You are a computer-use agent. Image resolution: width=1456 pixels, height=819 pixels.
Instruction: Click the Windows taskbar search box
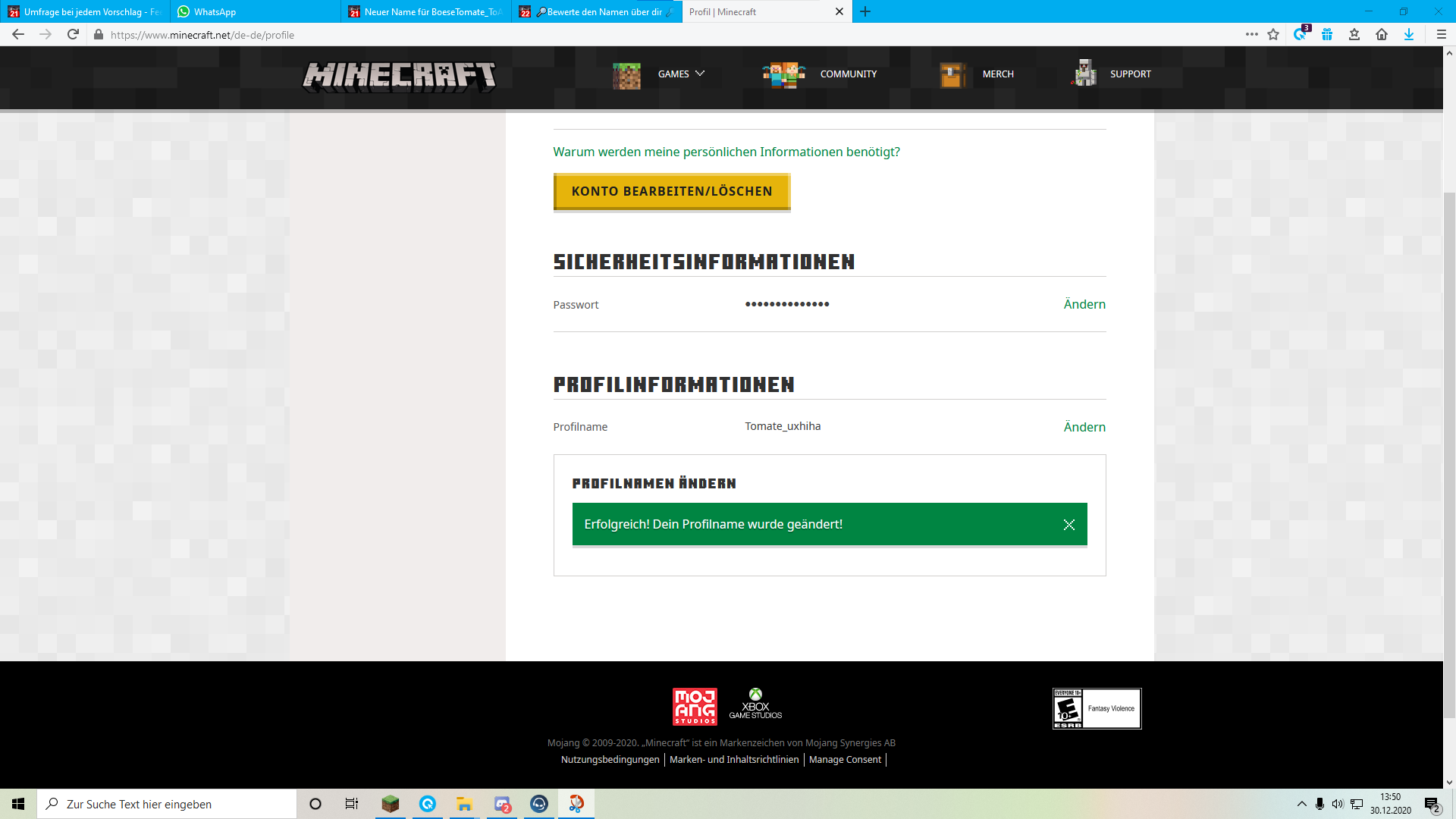click(x=167, y=804)
